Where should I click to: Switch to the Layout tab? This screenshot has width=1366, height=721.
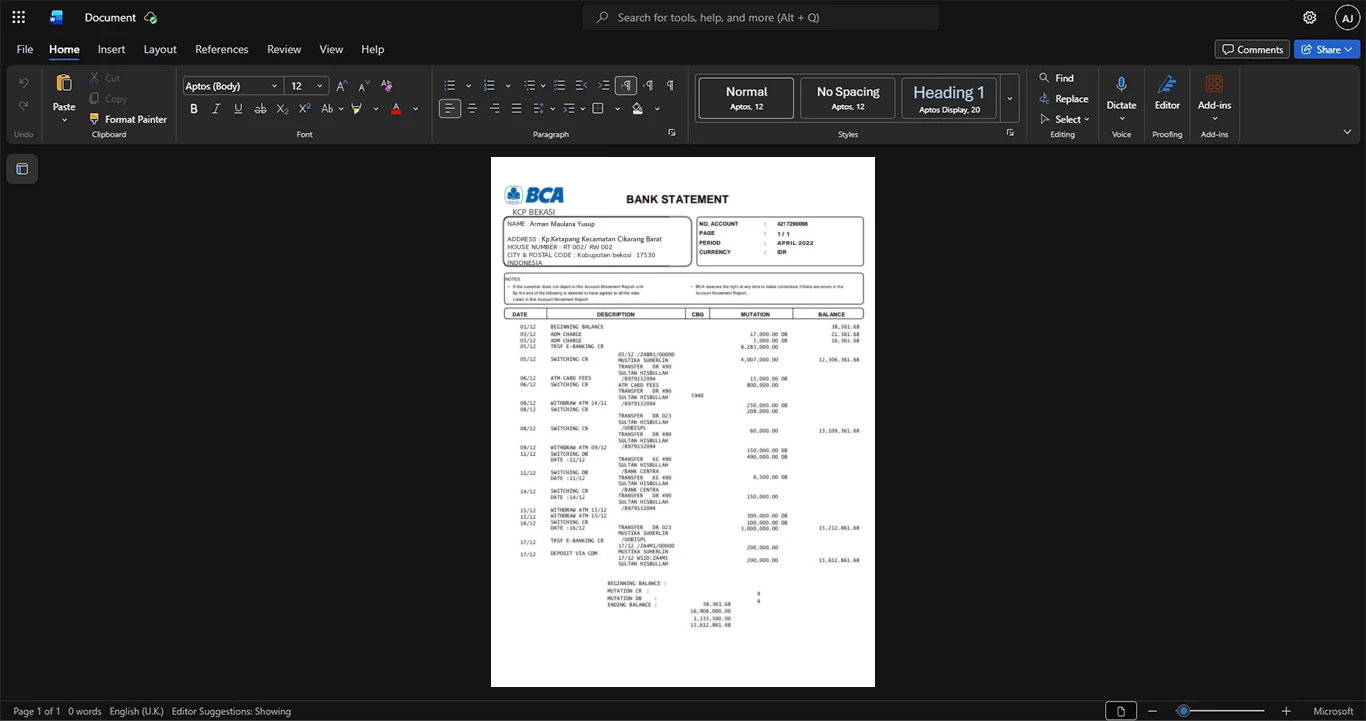tap(160, 49)
